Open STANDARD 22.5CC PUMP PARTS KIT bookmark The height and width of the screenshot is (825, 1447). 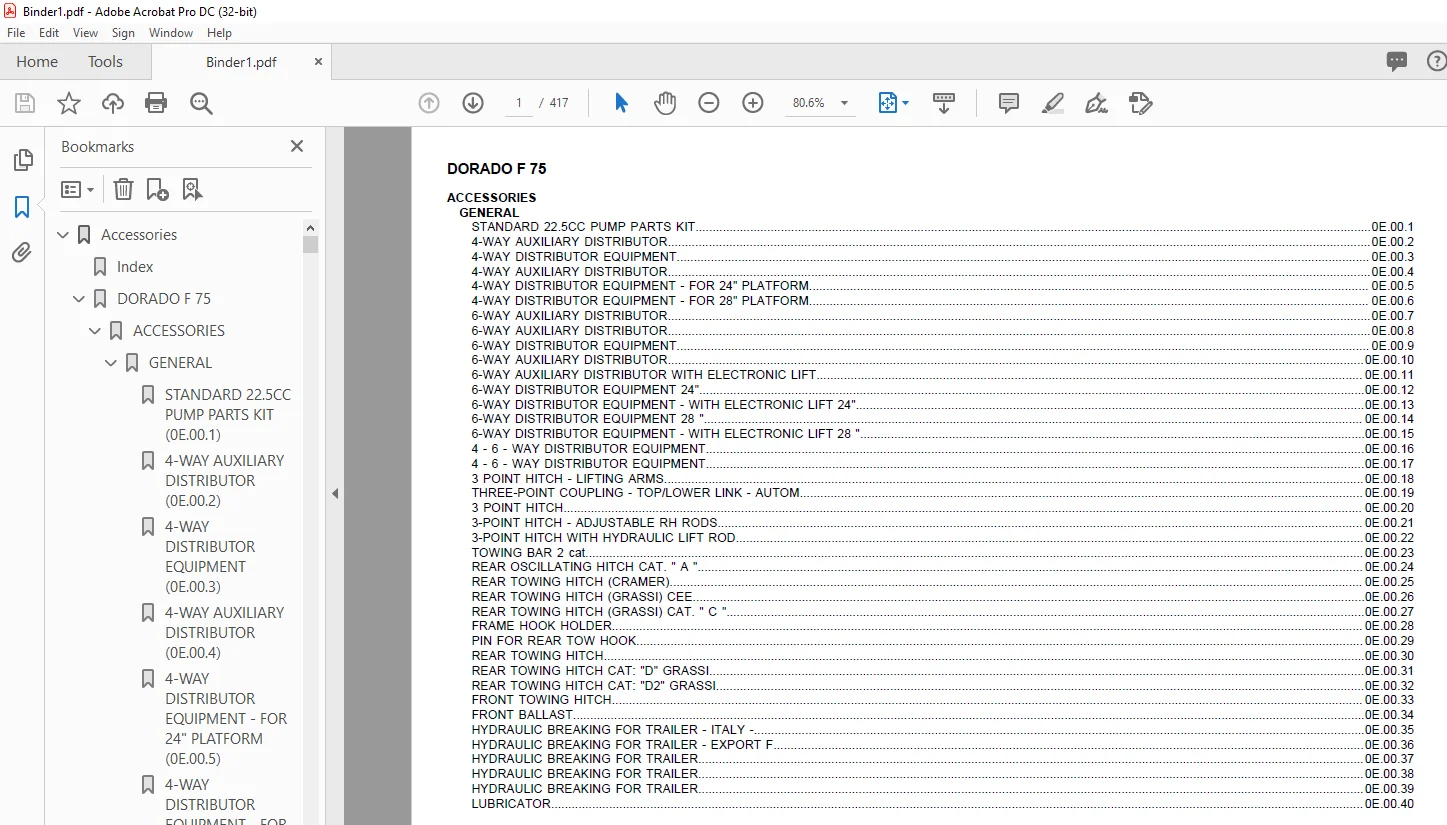[x=228, y=415]
